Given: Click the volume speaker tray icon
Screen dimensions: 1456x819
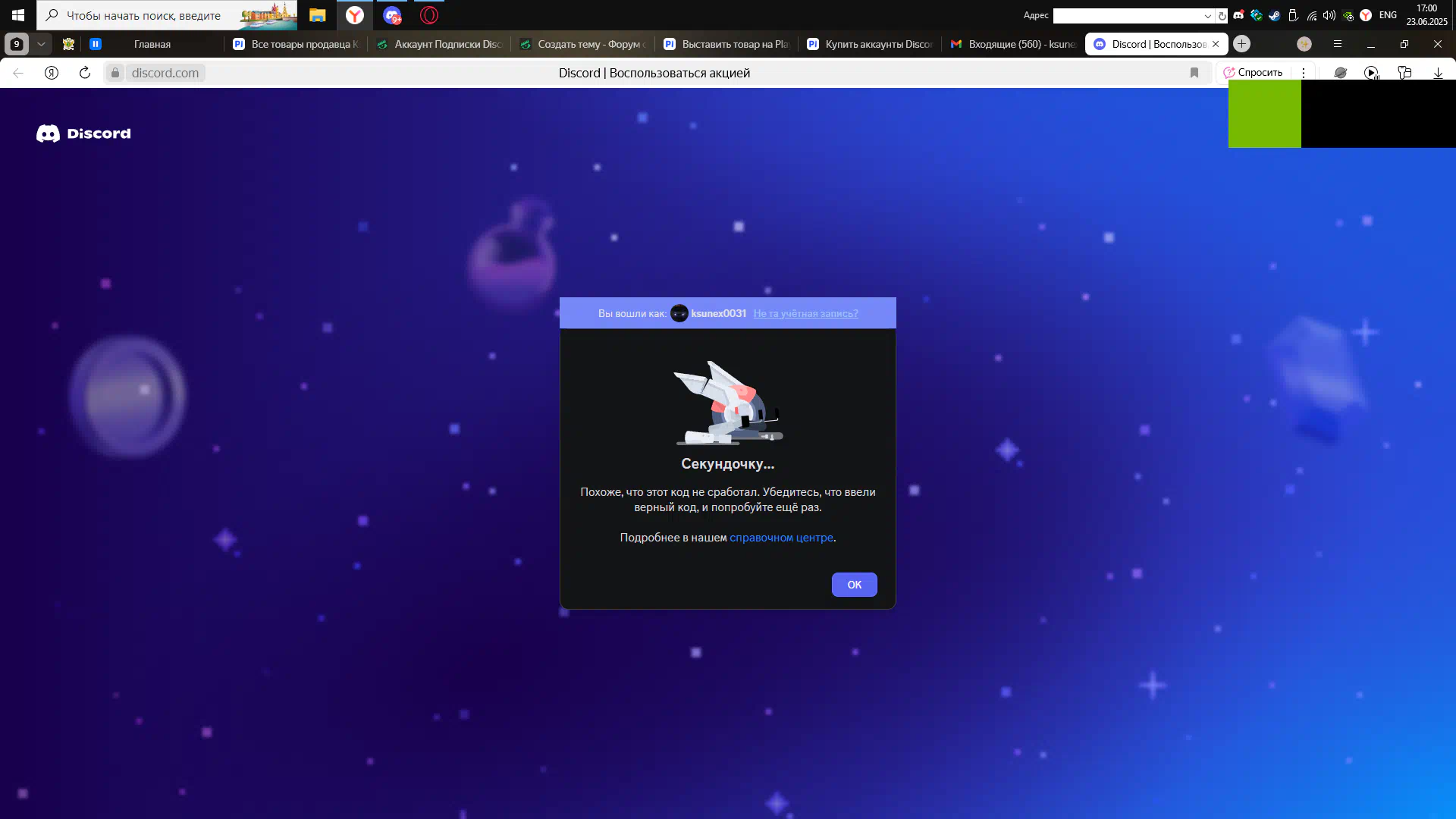Looking at the screenshot, I should coord(1329,15).
